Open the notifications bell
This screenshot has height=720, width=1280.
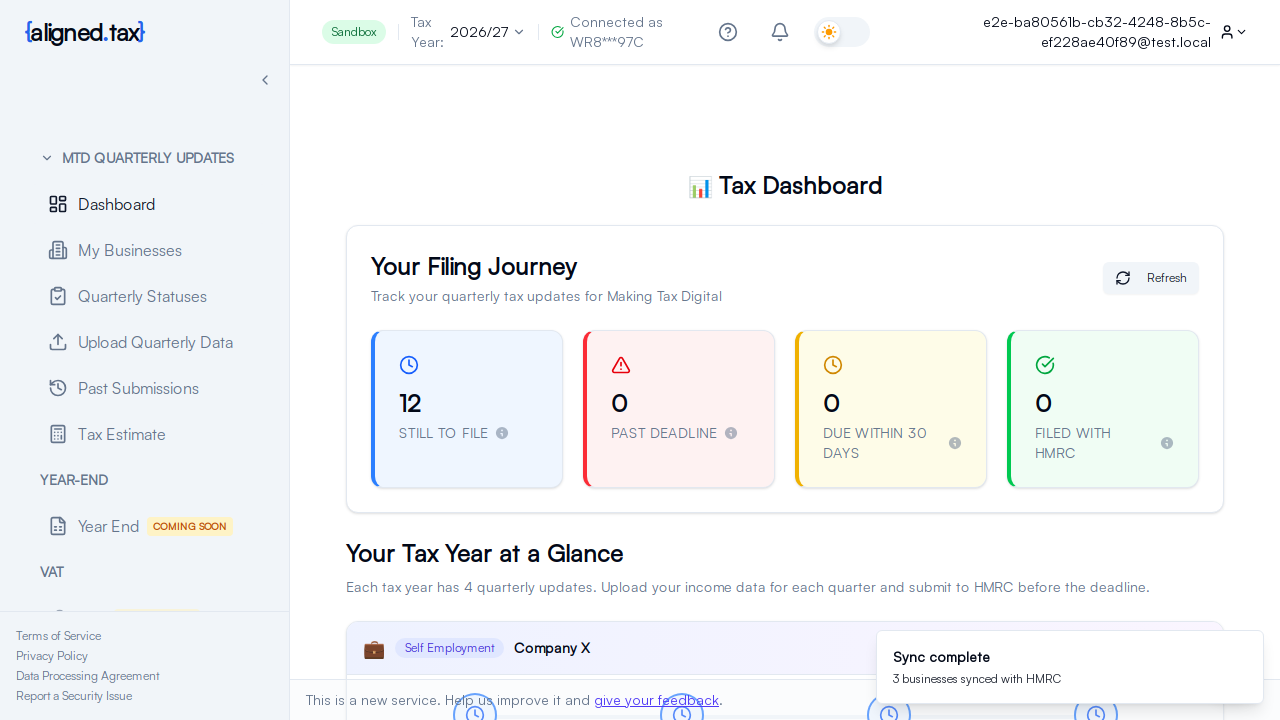(x=779, y=32)
